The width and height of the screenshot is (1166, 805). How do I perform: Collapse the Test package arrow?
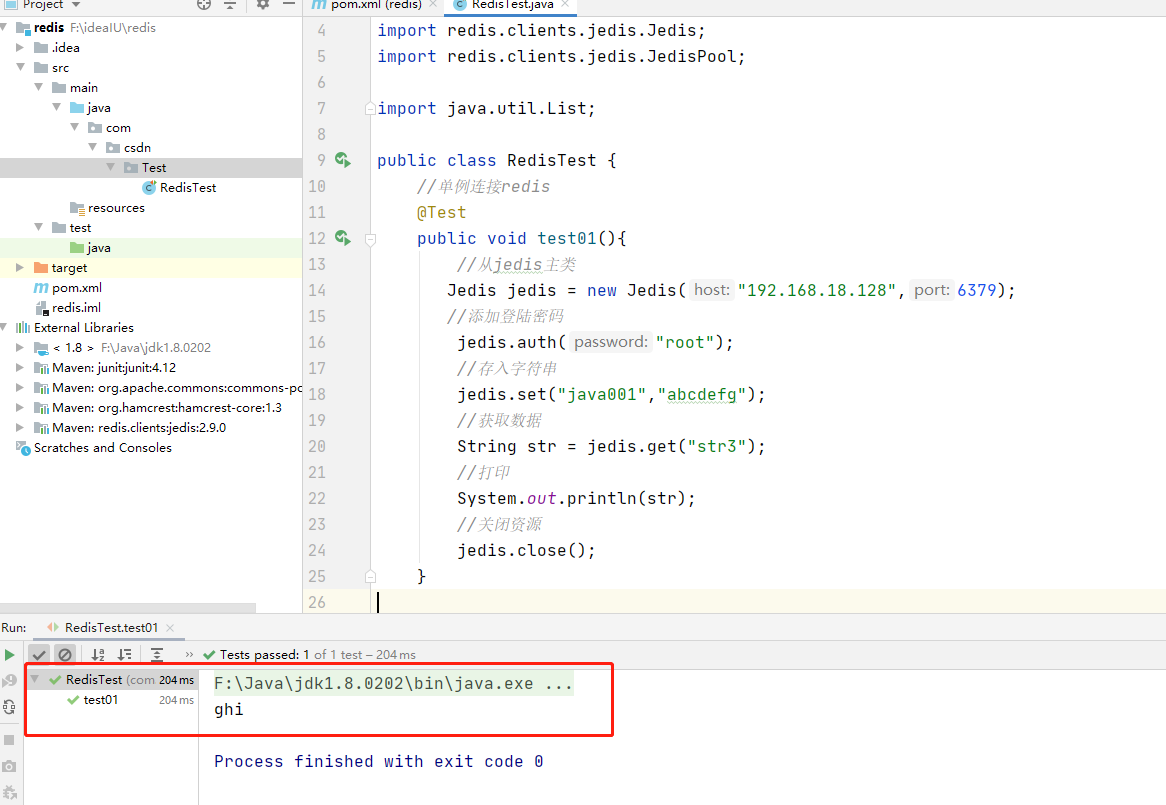111,168
